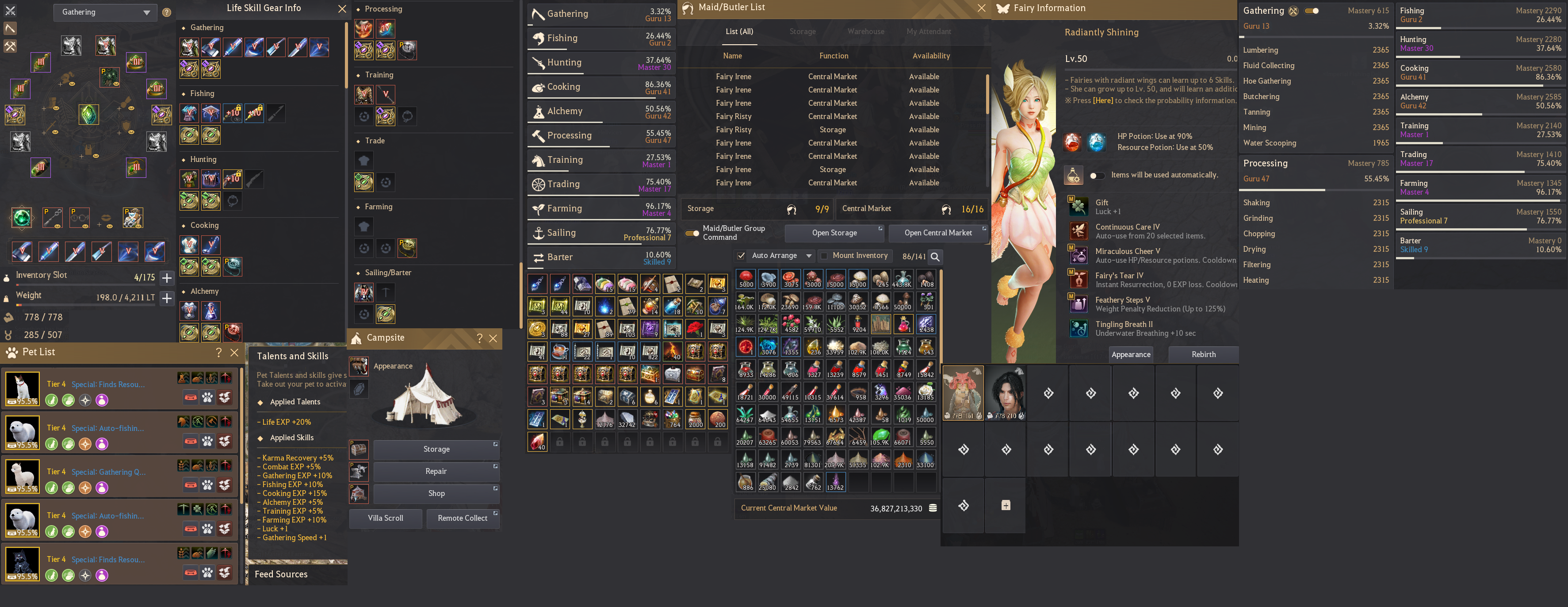Screen dimensions: 1568x607
Task: Click the green crystal in the gear wheel center
Action: pos(89,115)
